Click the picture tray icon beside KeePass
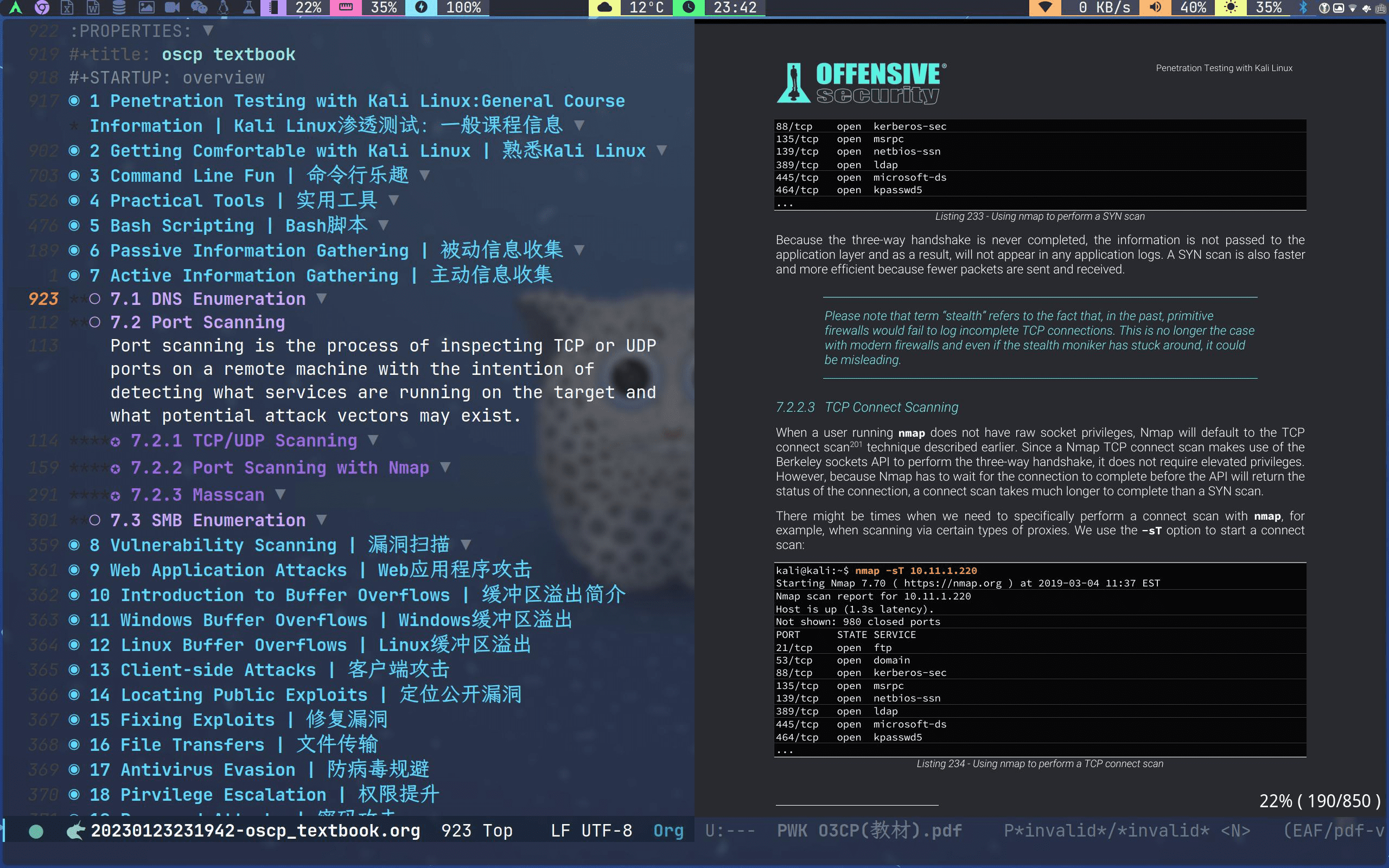Image resolution: width=1389 pixels, height=868 pixels. point(1339,8)
